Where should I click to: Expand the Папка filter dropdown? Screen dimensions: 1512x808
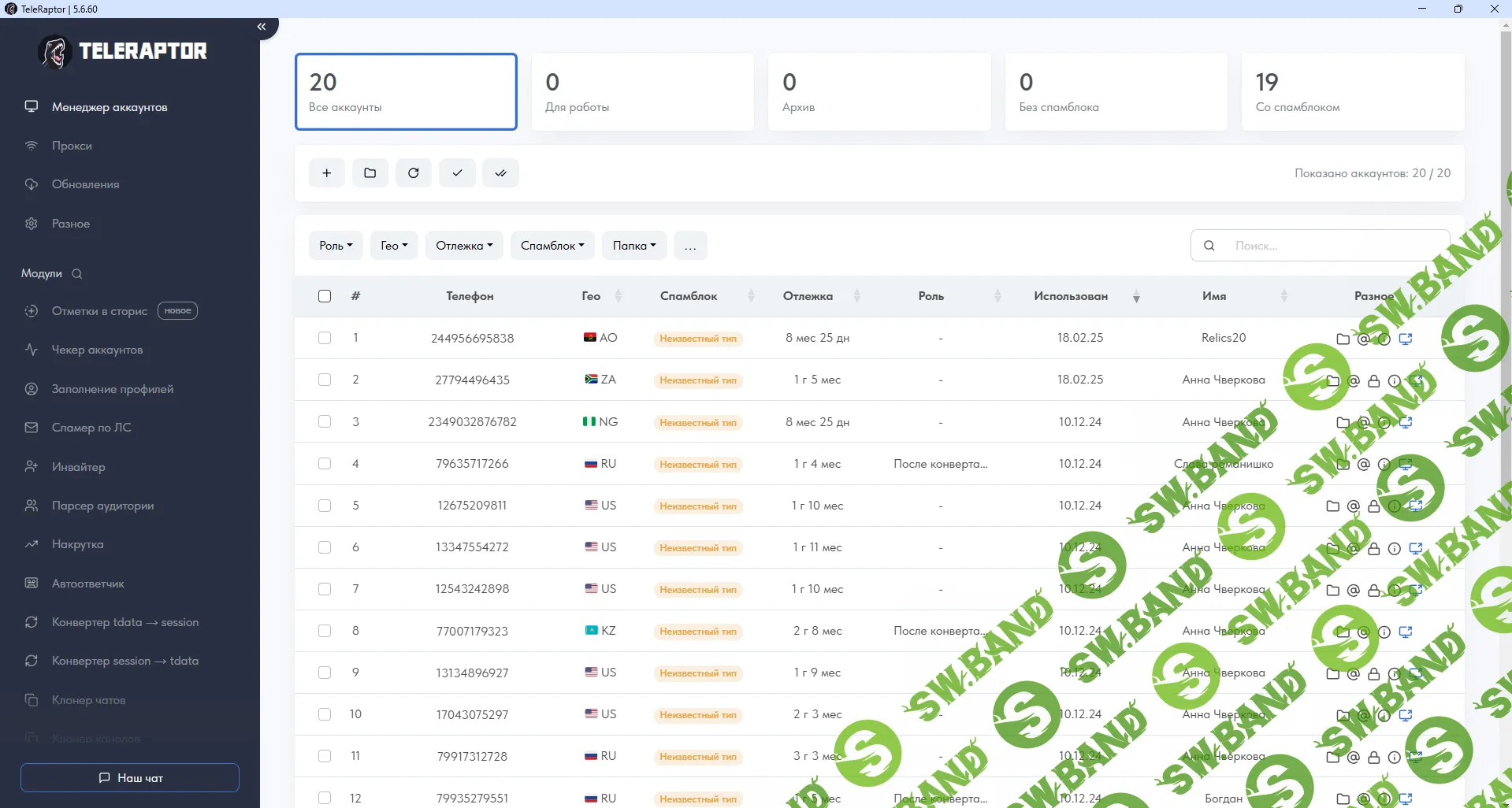coord(634,246)
